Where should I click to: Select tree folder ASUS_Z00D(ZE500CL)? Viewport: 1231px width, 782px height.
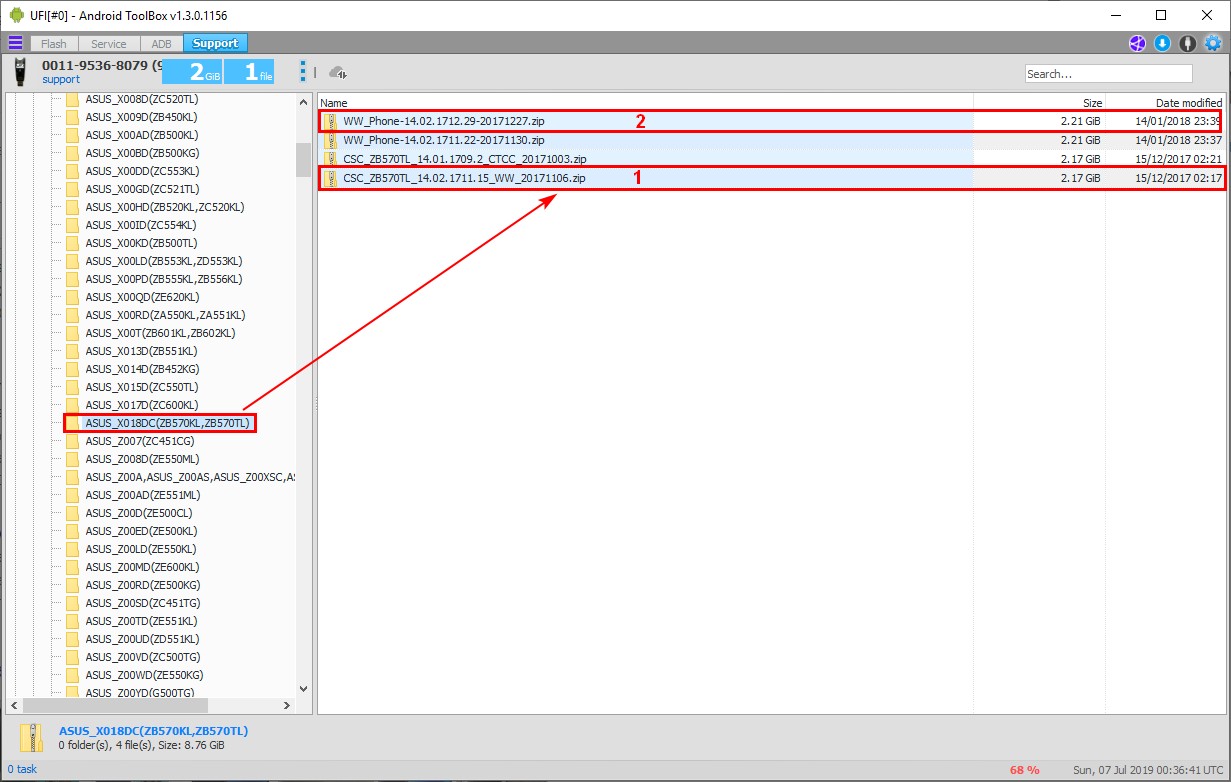pyautogui.click(x=139, y=513)
